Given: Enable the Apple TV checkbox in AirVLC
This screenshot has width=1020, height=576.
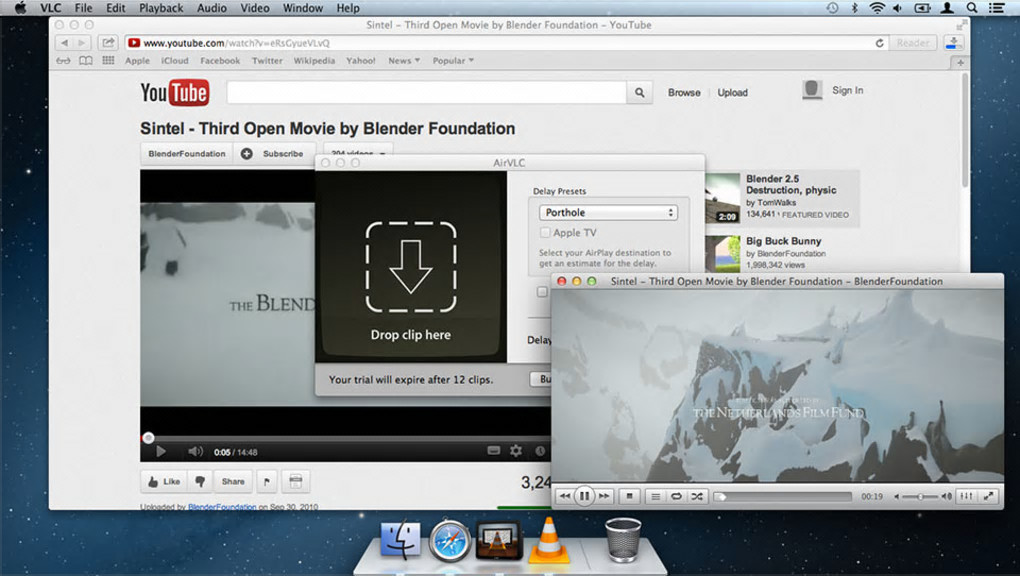Looking at the screenshot, I should tap(545, 232).
